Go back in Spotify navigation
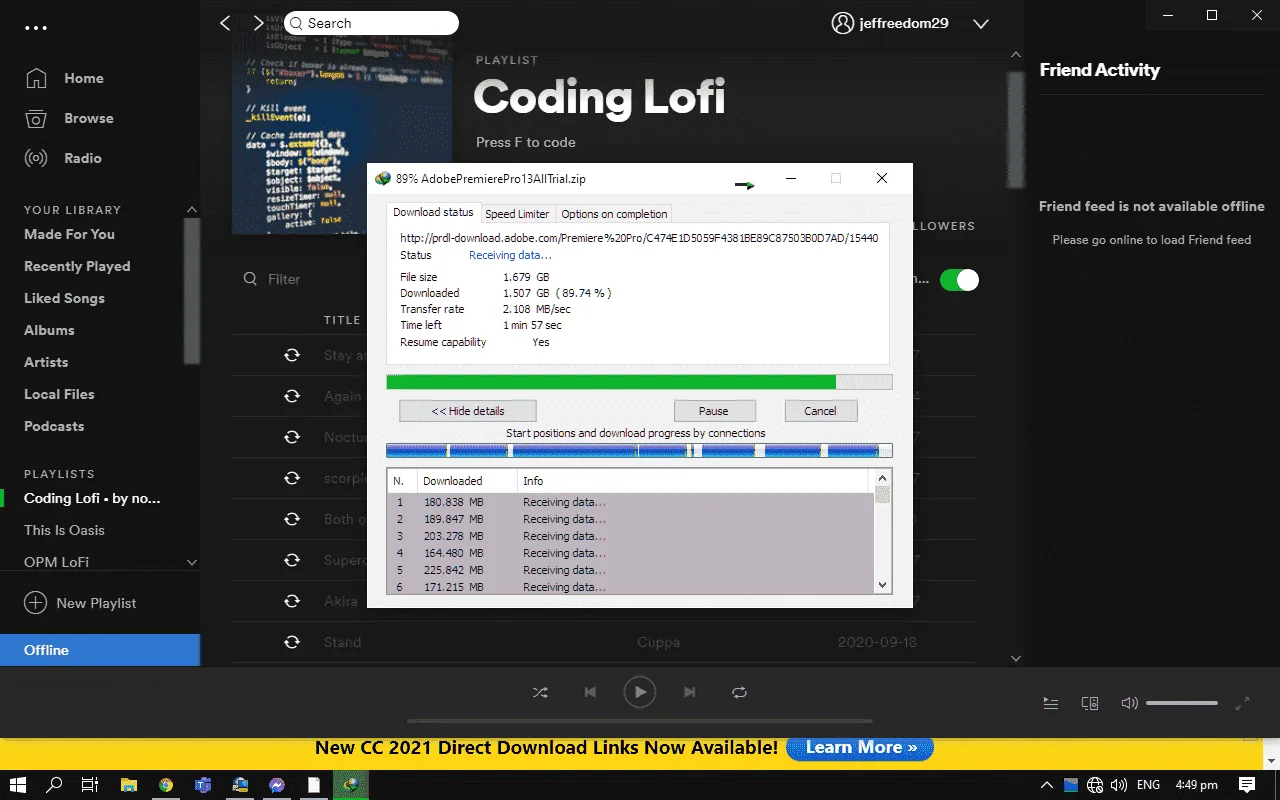Image resolution: width=1280 pixels, height=800 pixels. coord(225,23)
